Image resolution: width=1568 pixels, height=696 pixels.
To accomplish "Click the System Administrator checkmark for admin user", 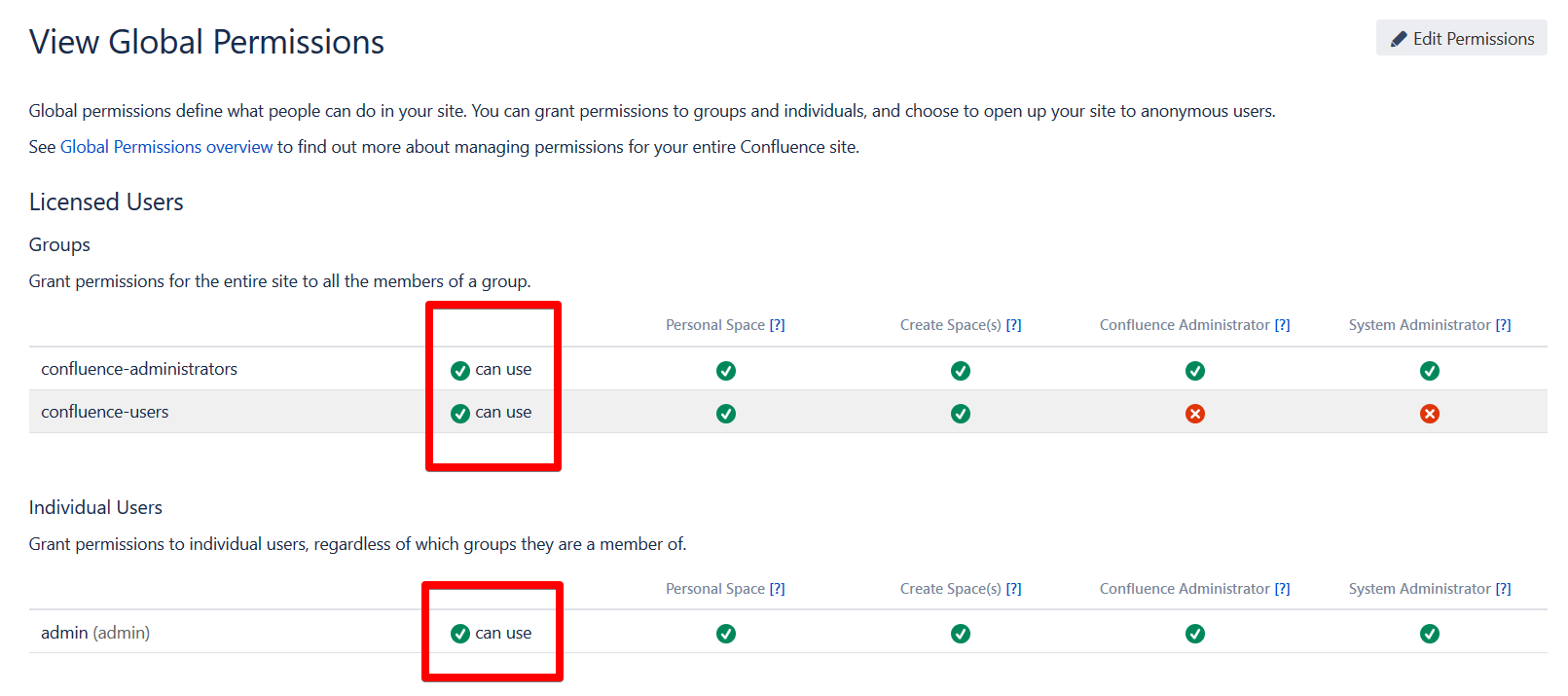I will click(x=1430, y=634).
